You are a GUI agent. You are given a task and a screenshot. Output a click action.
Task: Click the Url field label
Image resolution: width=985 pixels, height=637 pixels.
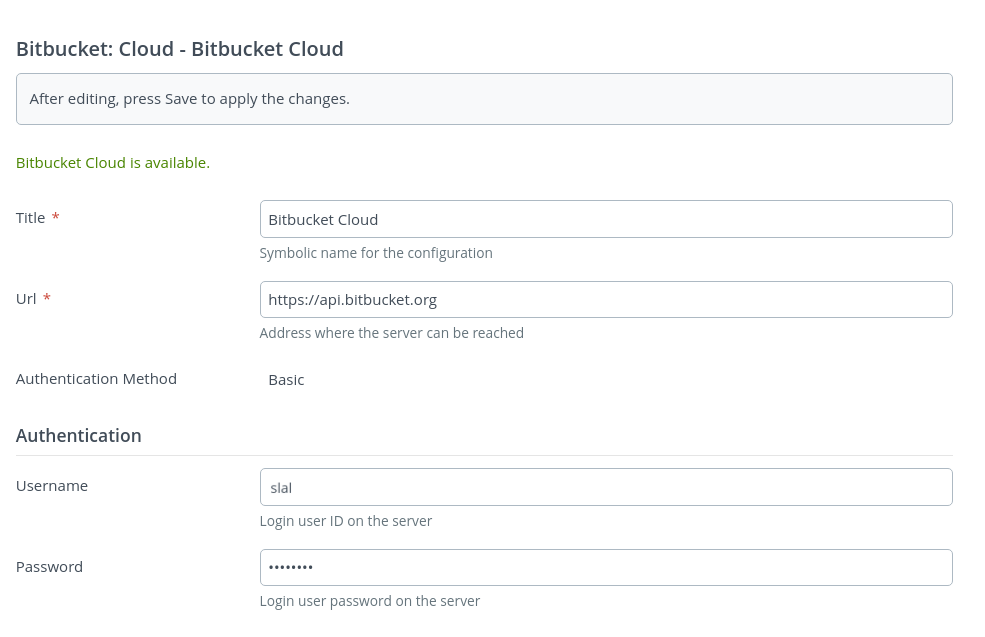[26, 299]
